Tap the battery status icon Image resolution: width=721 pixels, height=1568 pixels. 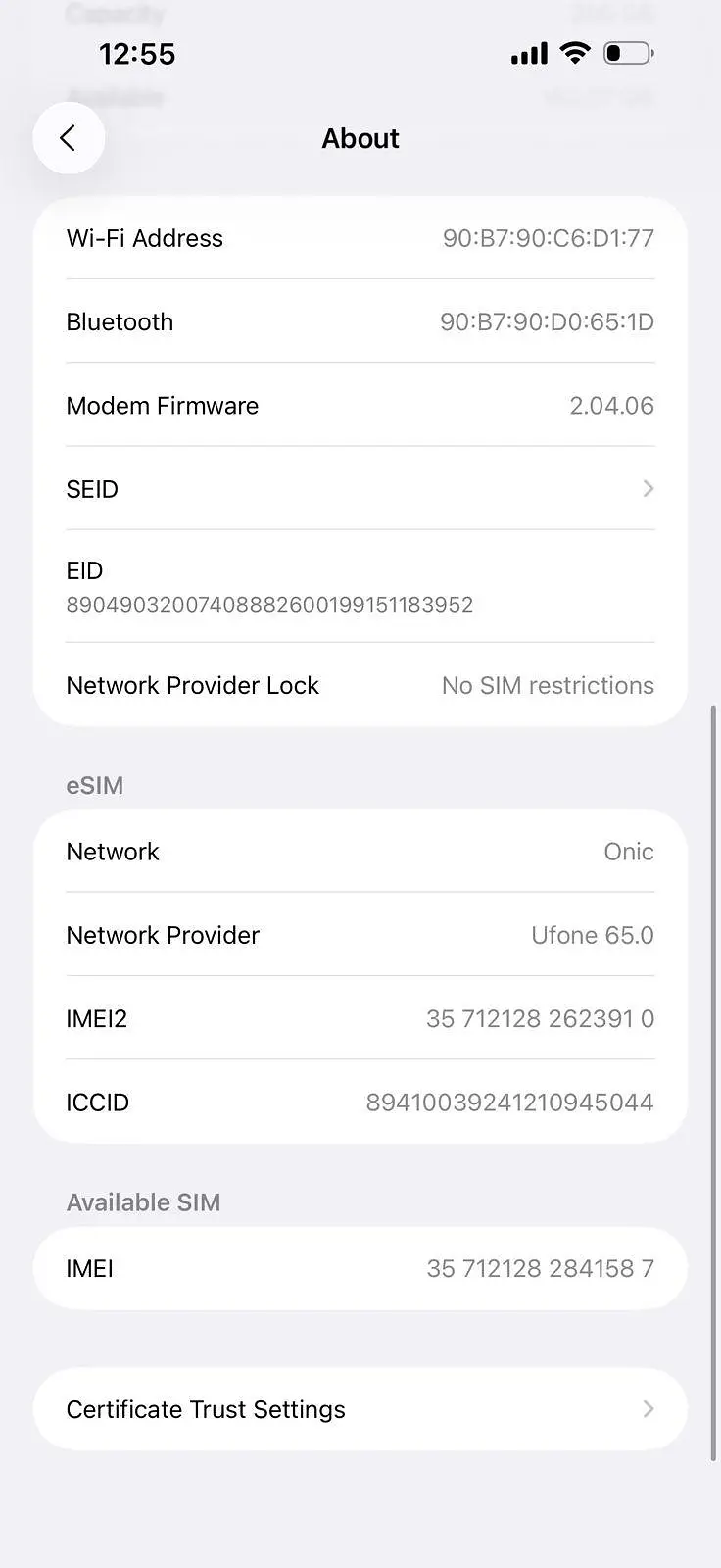click(628, 53)
